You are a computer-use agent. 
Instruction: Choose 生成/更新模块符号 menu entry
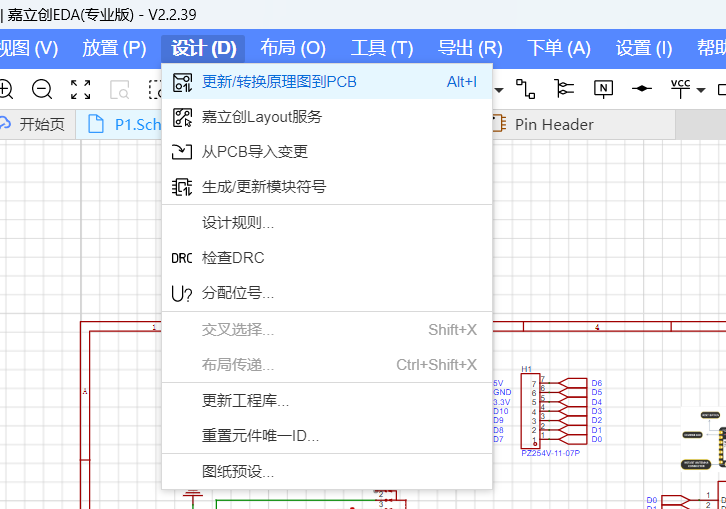pos(327,187)
